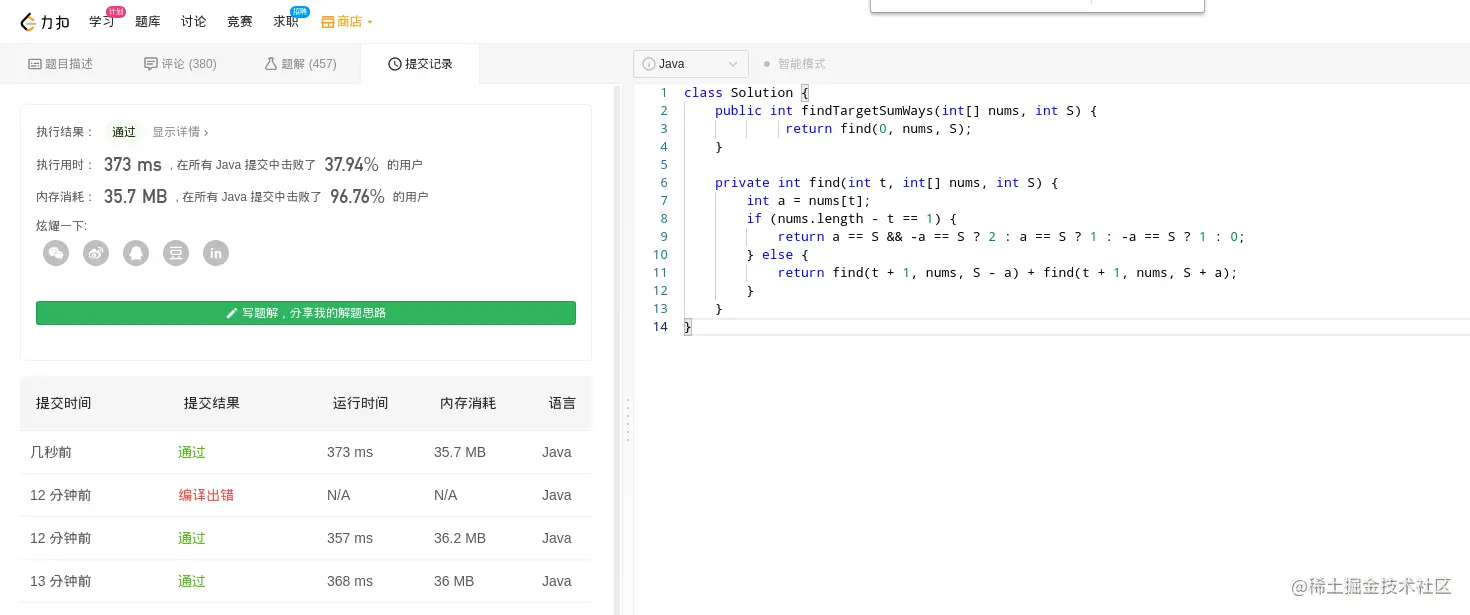Share result via LinkedIn icon
The width and height of the screenshot is (1470, 615).
coord(216,253)
